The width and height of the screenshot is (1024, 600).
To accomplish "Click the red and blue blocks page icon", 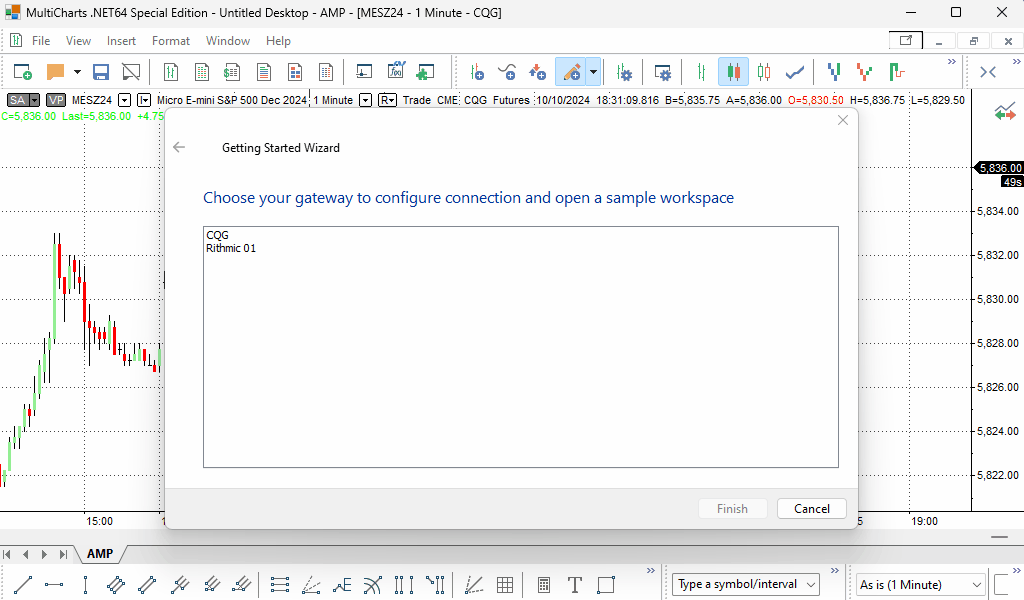I will [295, 72].
